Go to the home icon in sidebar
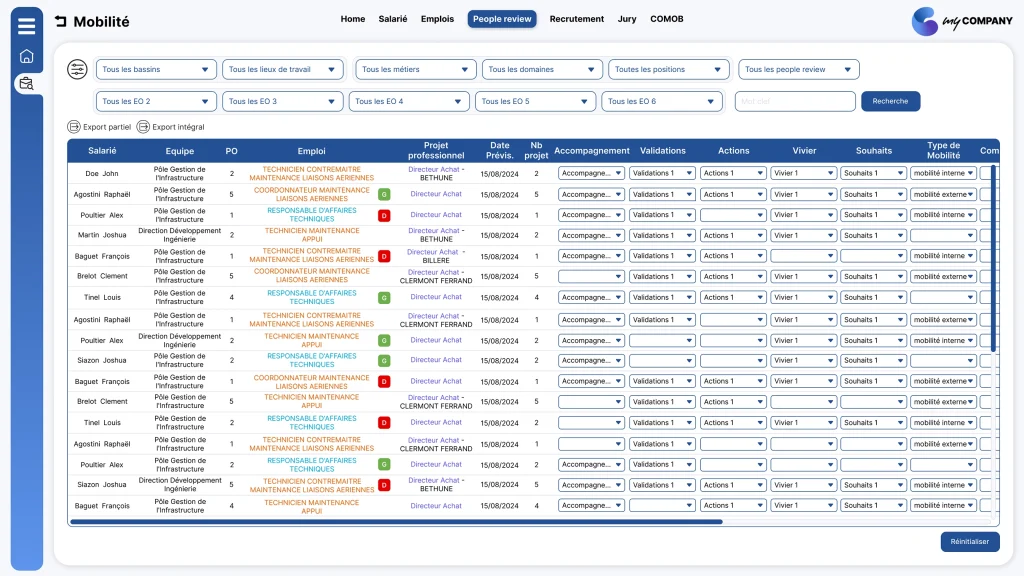The image size is (1024, 576). [27, 56]
